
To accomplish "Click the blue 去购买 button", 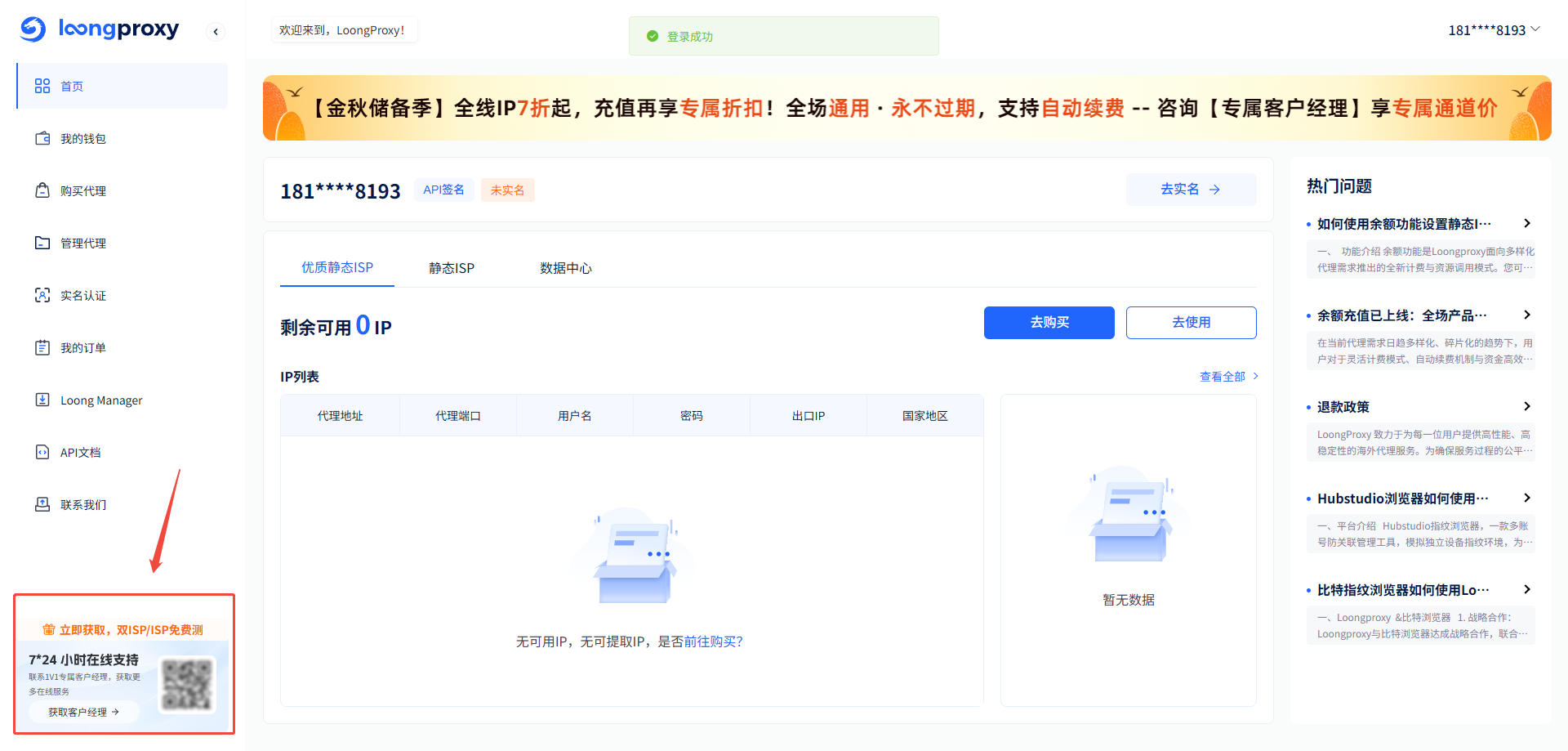I will 1049,322.
